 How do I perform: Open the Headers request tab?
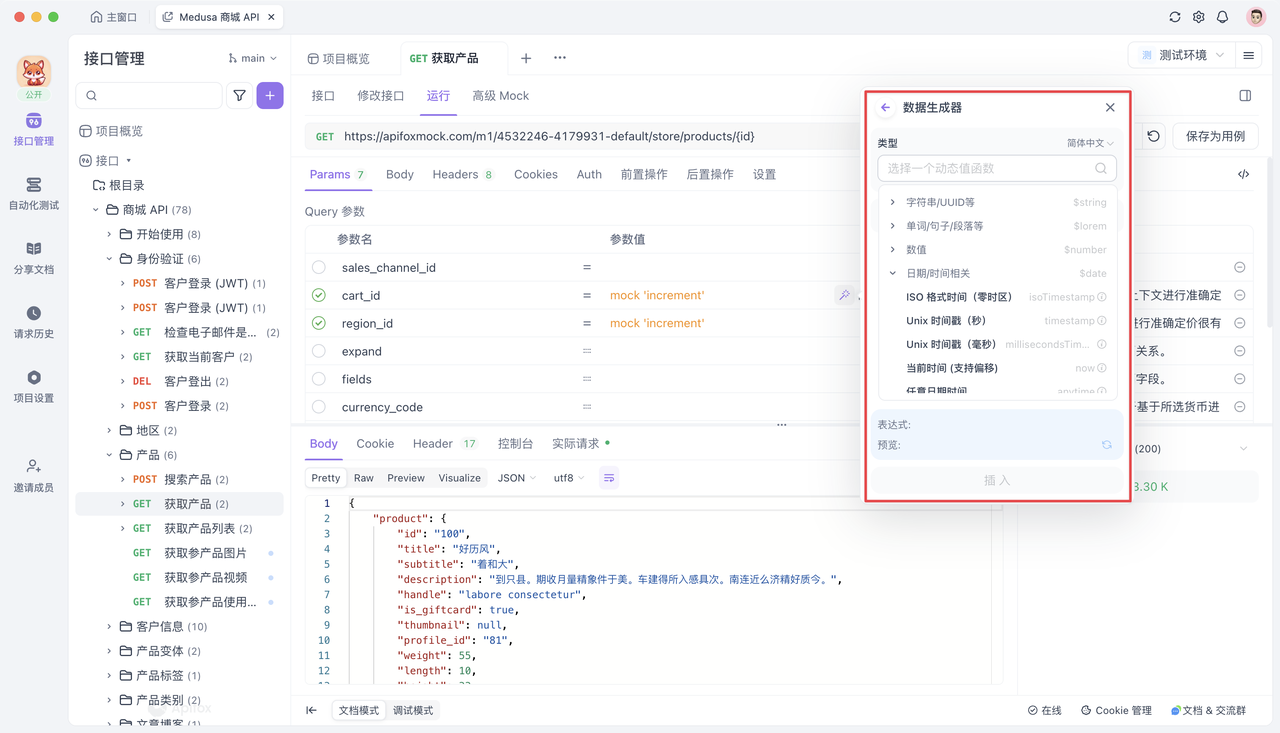(462, 174)
